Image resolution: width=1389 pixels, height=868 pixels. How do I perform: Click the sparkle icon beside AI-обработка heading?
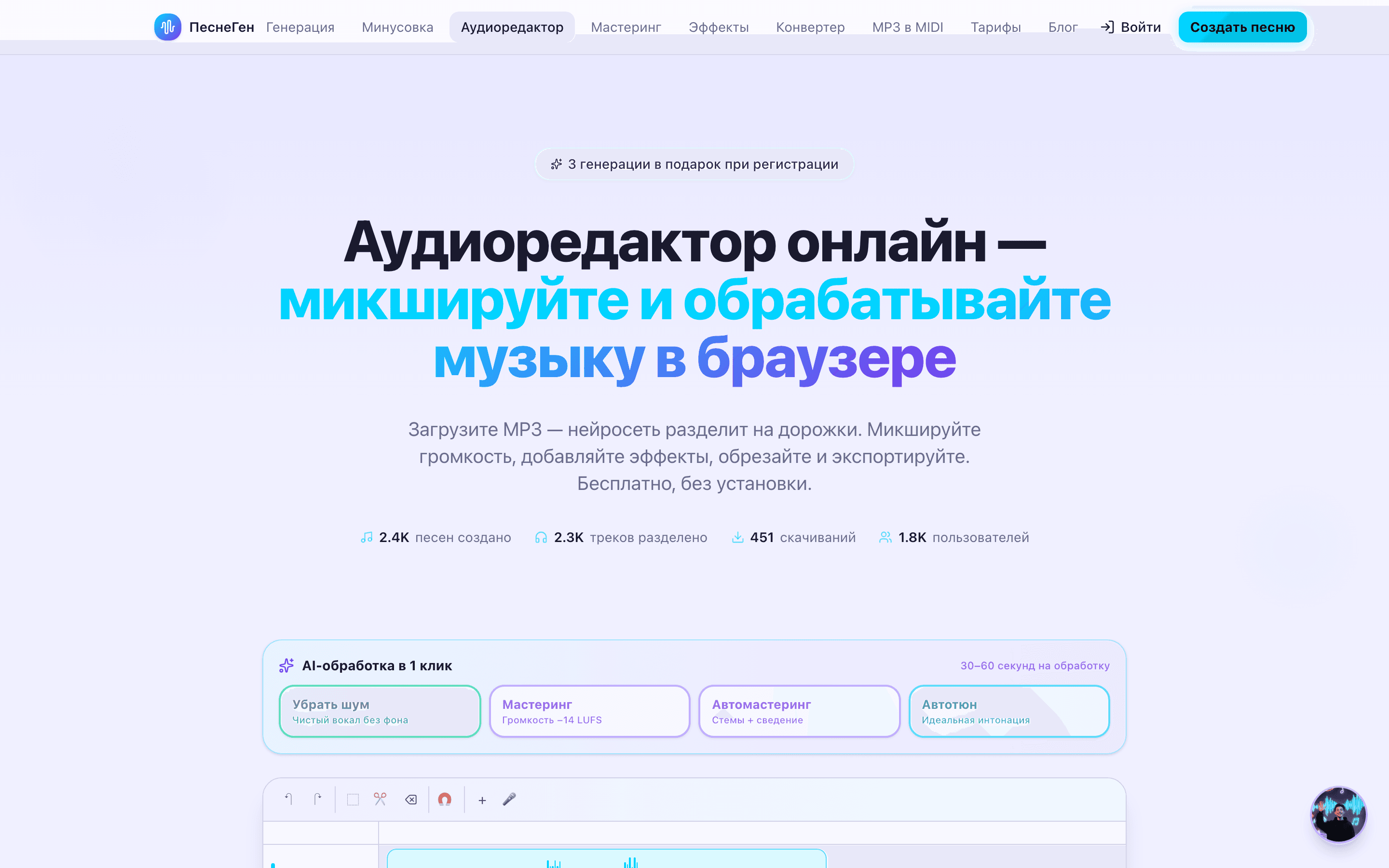point(286,665)
